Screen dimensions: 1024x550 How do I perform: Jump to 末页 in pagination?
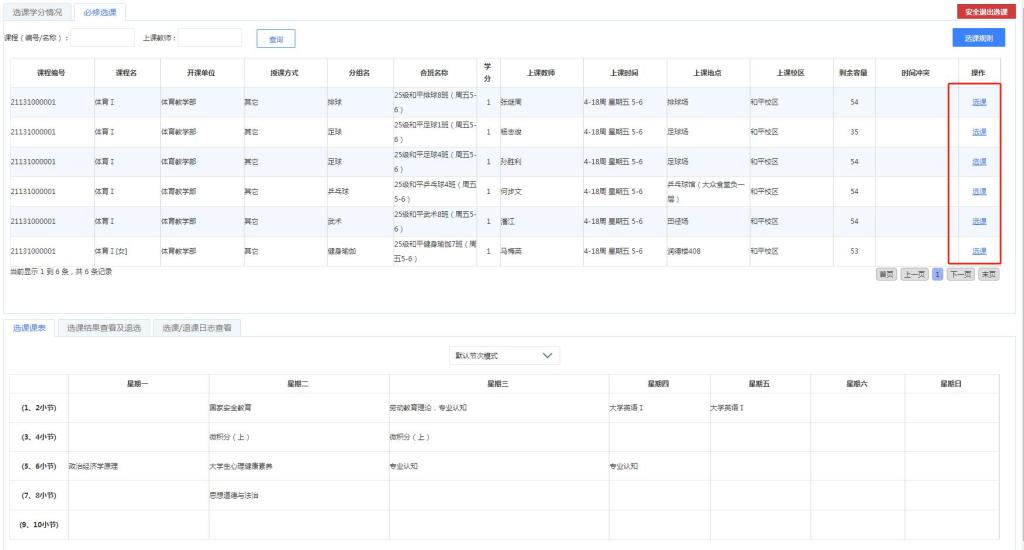(988, 273)
